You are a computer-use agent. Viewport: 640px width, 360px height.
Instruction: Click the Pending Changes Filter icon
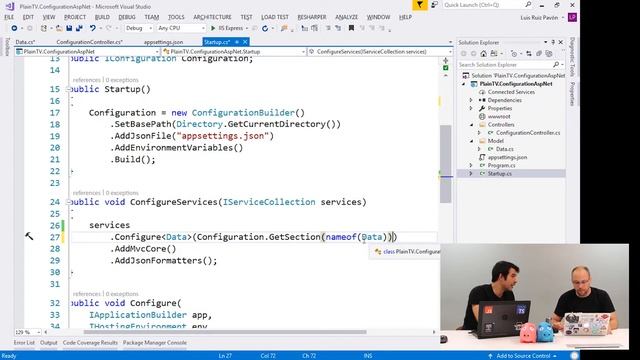click(514, 53)
